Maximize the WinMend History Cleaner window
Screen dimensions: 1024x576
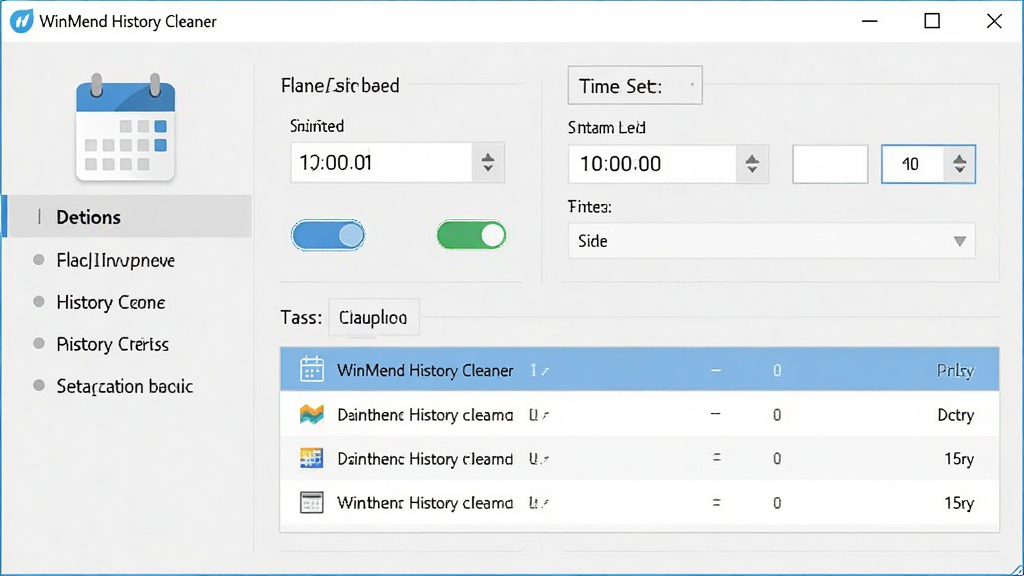point(932,21)
